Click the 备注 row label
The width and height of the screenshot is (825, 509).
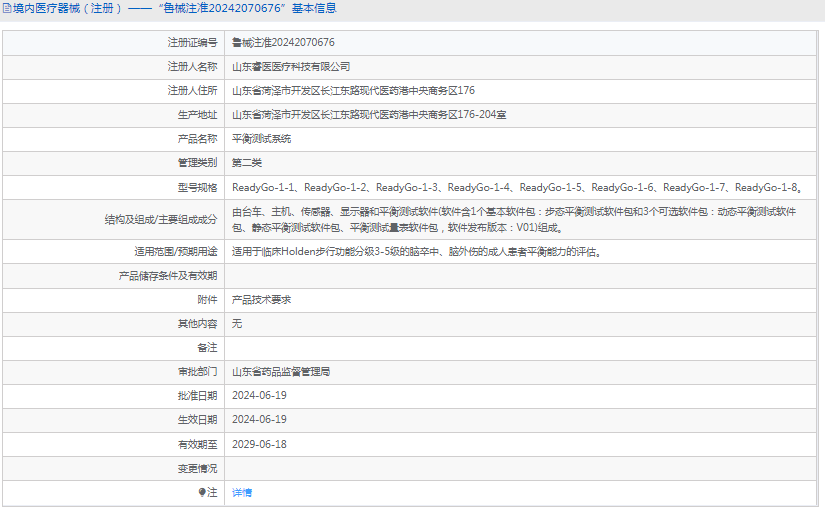tap(207, 348)
